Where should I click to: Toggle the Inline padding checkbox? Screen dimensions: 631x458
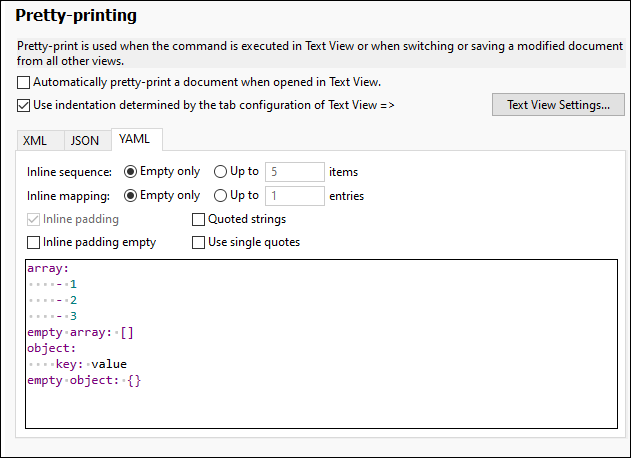34,219
